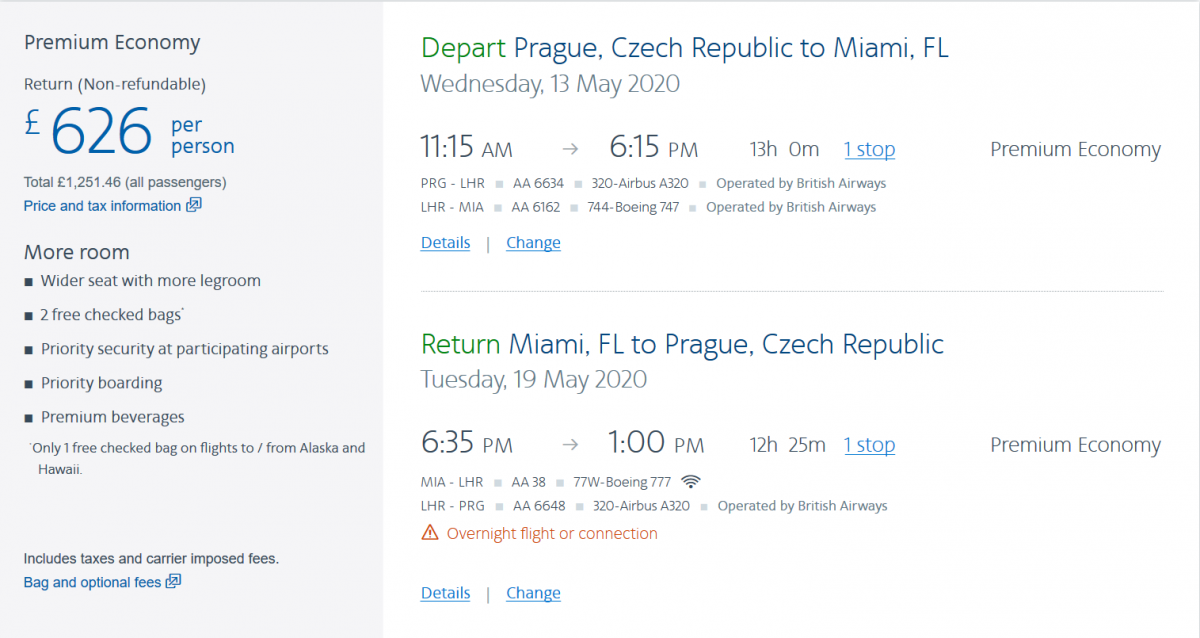
Task: Click the Total £1,251.46 all passengers text
Action: [x=125, y=182]
